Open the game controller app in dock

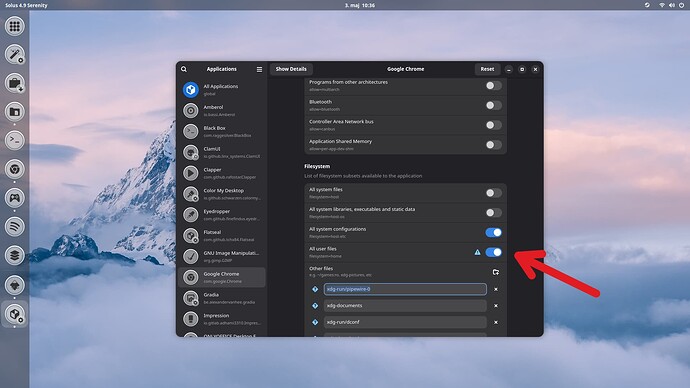point(15,198)
